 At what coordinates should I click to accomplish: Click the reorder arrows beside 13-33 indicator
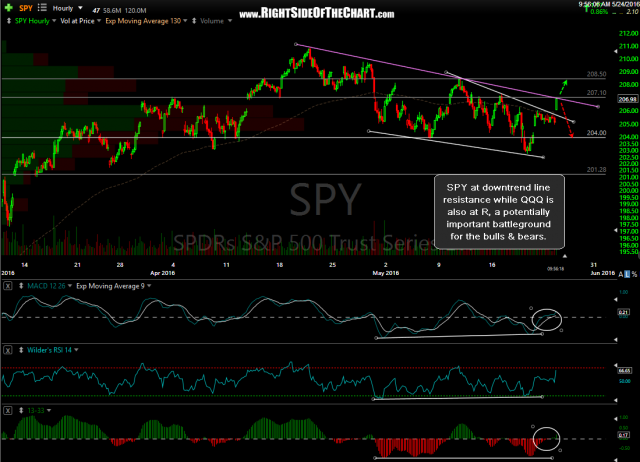click(21, 411)
